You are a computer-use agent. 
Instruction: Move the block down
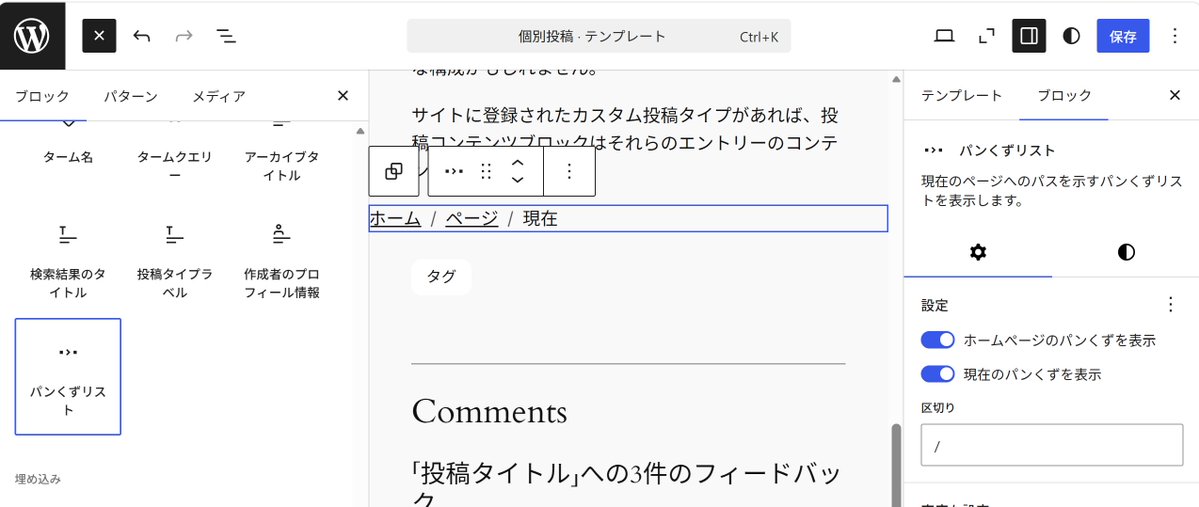point(518,180)
